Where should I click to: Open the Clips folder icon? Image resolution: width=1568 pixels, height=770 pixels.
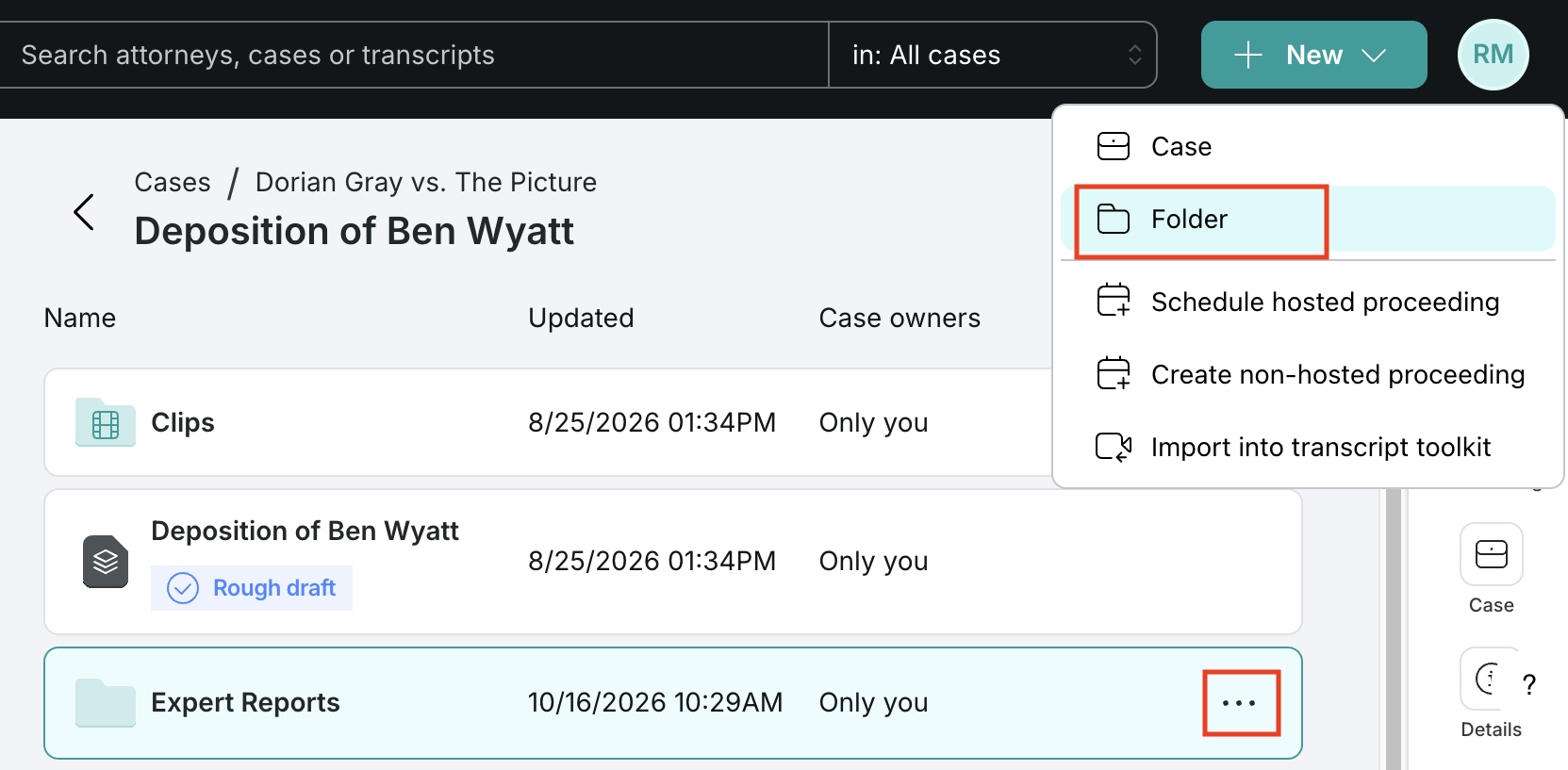point(106,422)
